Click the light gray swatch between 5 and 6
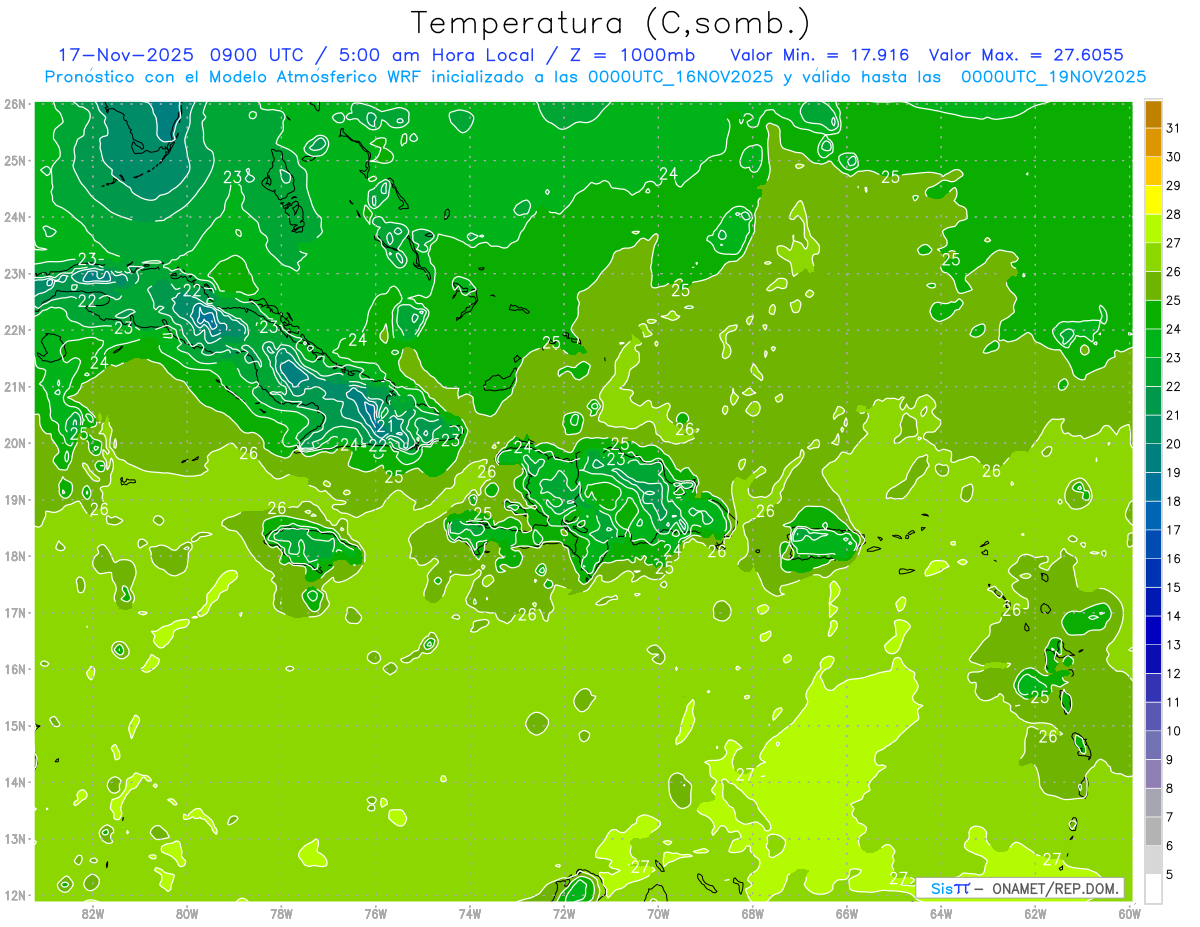The image size is (1200, 927). (1154, 860)
